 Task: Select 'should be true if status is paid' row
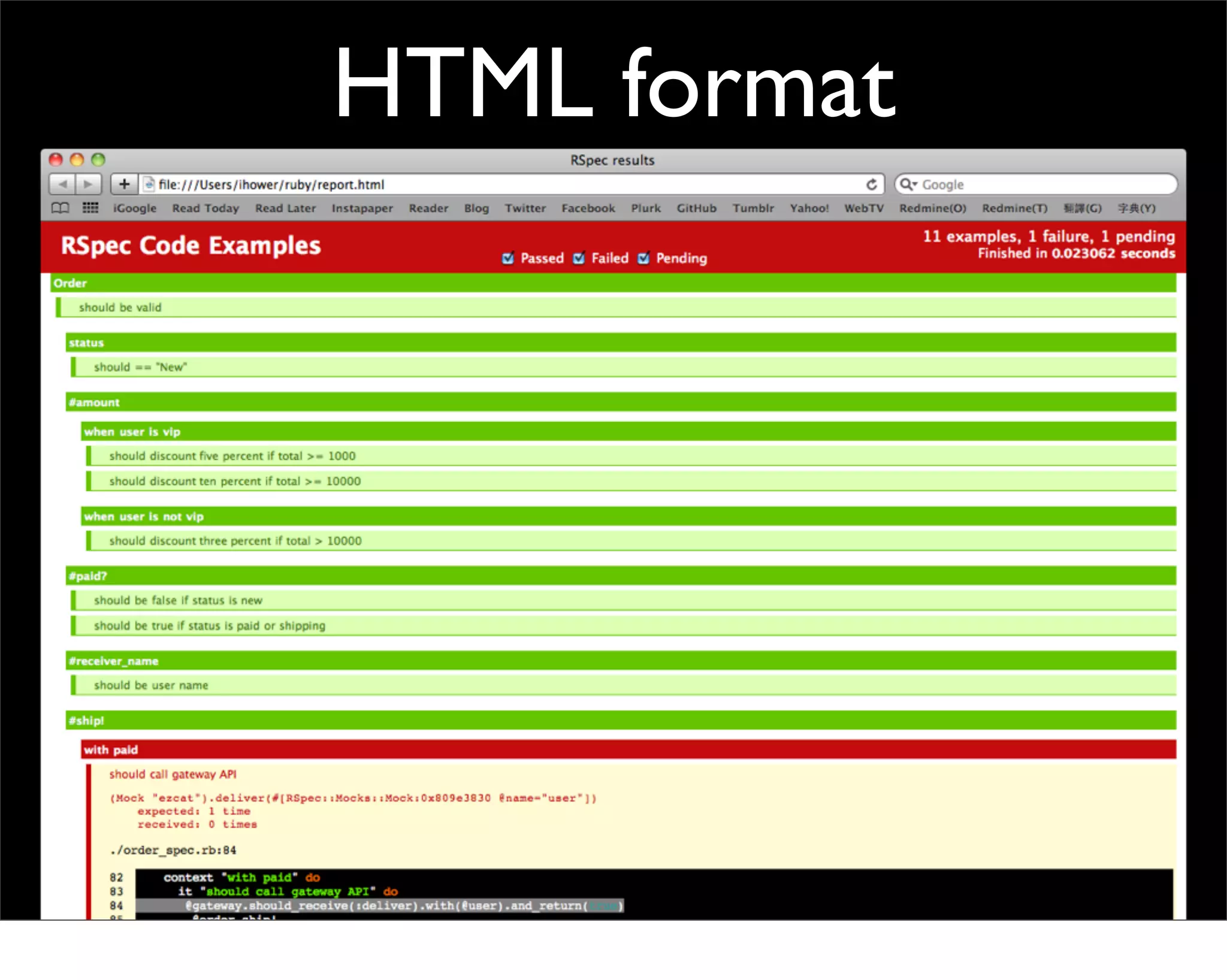tap(623, 625)
